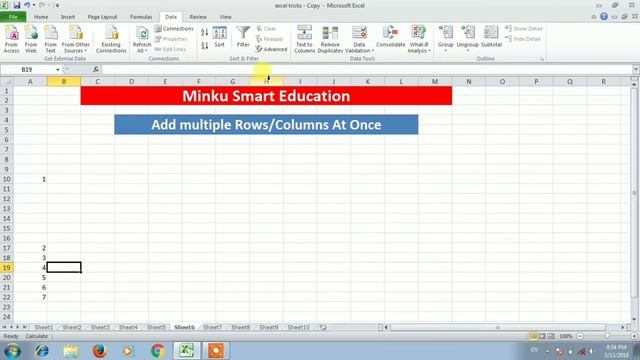Screen dimensions: 640x360
Task: Select row 19 header
Action: click(7, 267)
